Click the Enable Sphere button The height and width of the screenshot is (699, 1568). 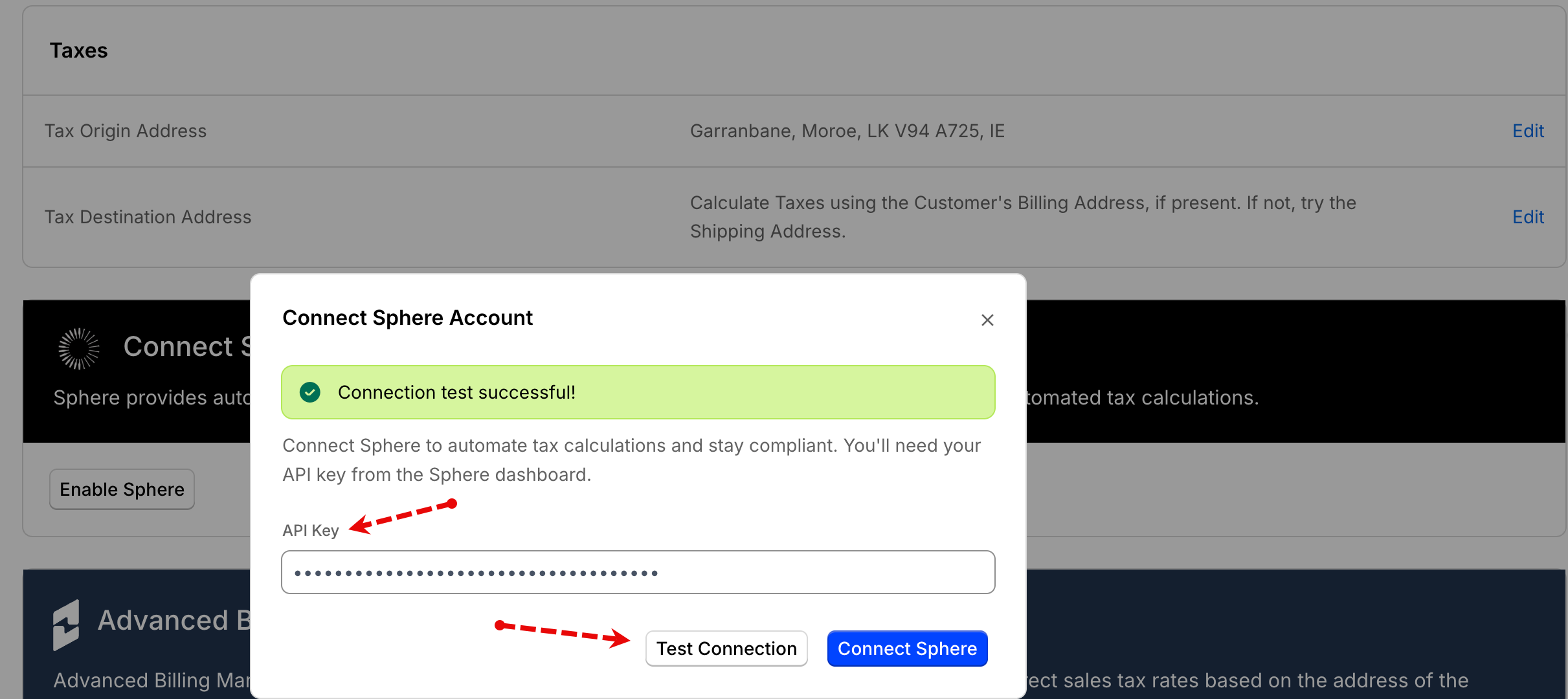pos(122,489)
